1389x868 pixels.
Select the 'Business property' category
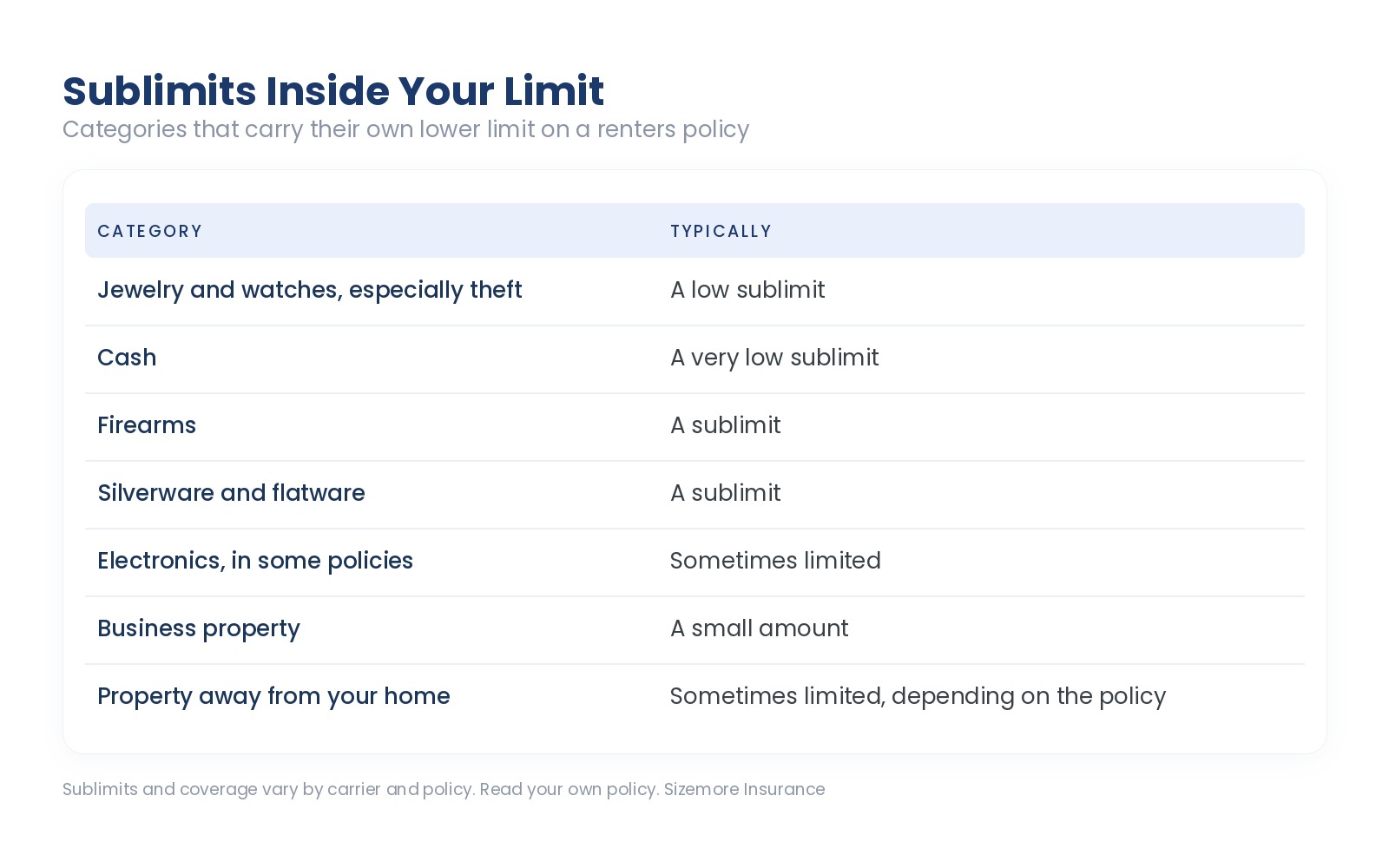pyautogui.click(x=199, y=628)
